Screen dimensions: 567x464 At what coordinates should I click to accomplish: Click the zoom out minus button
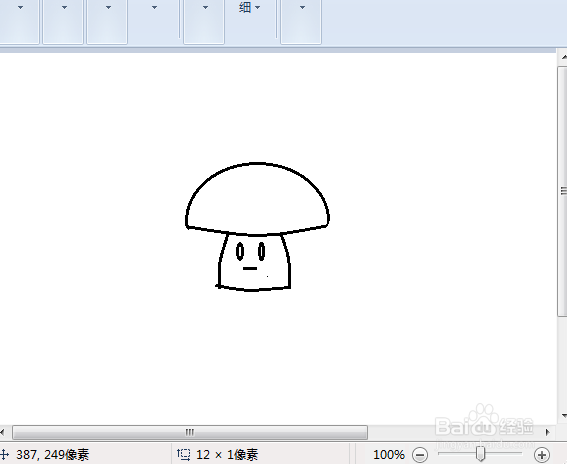click(420, 454)
